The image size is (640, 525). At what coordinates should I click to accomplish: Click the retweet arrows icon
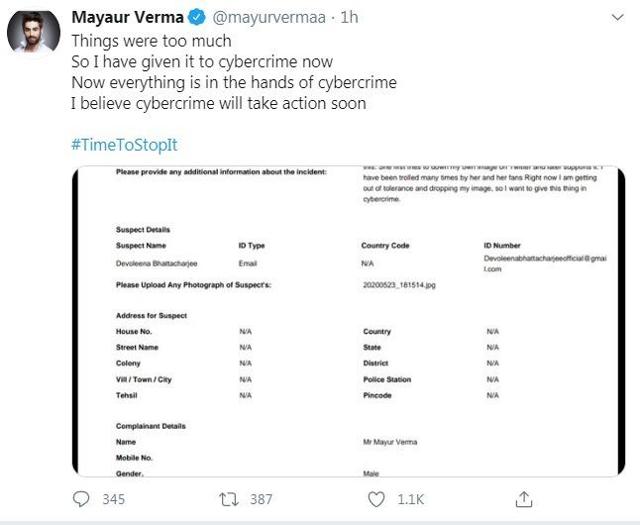click(x=229, y=499)
